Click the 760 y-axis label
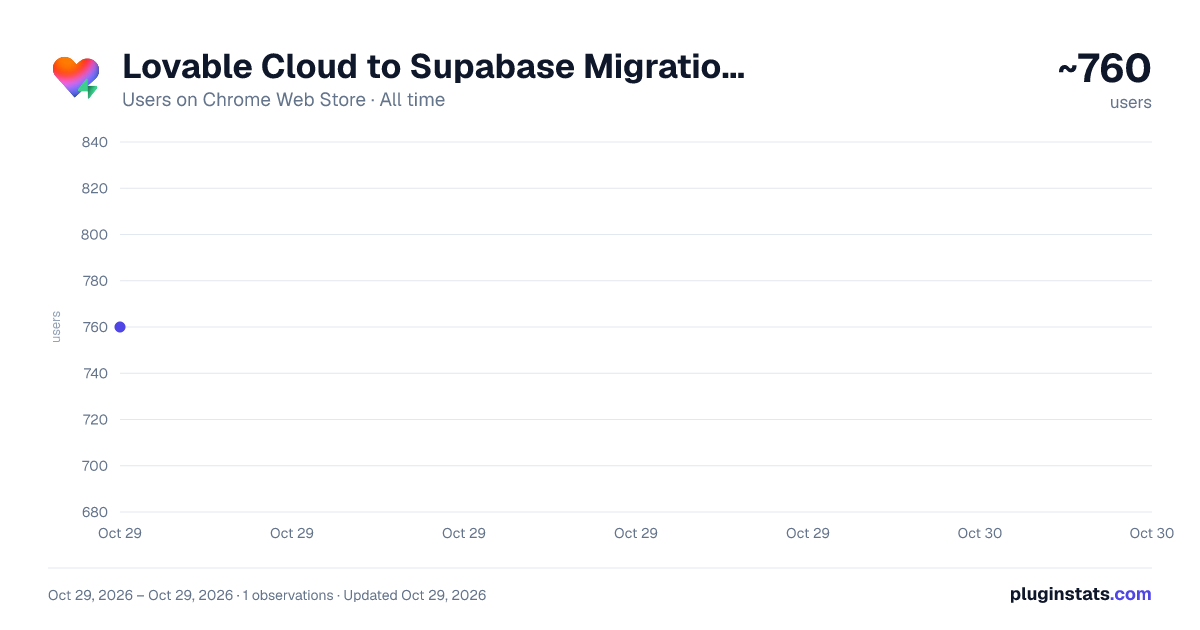 (95, 327)
